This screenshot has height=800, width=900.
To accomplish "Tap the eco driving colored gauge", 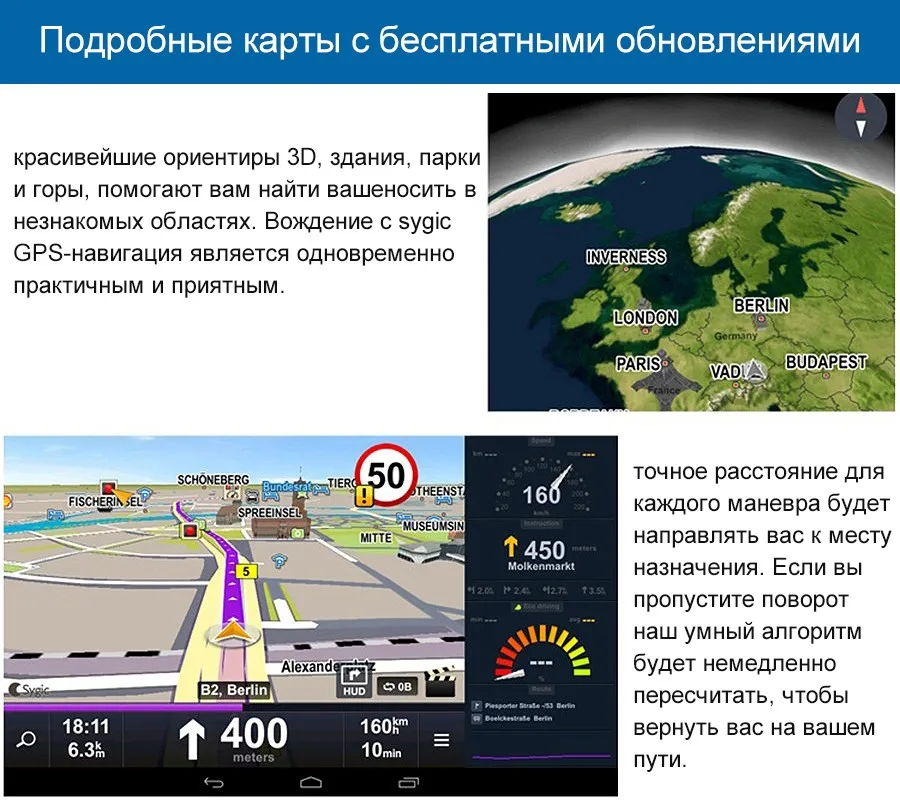I will 541,651.
